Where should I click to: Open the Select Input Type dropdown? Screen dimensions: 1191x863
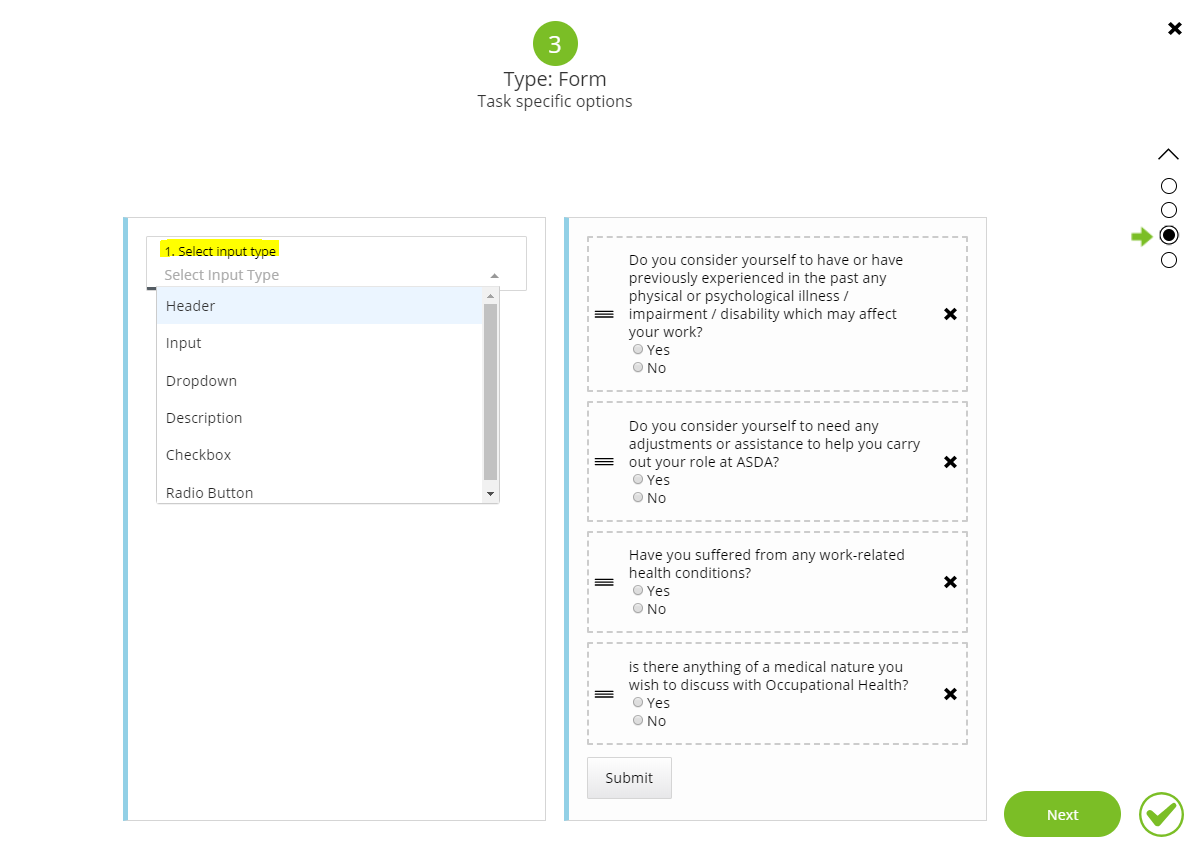click(330, 275)
